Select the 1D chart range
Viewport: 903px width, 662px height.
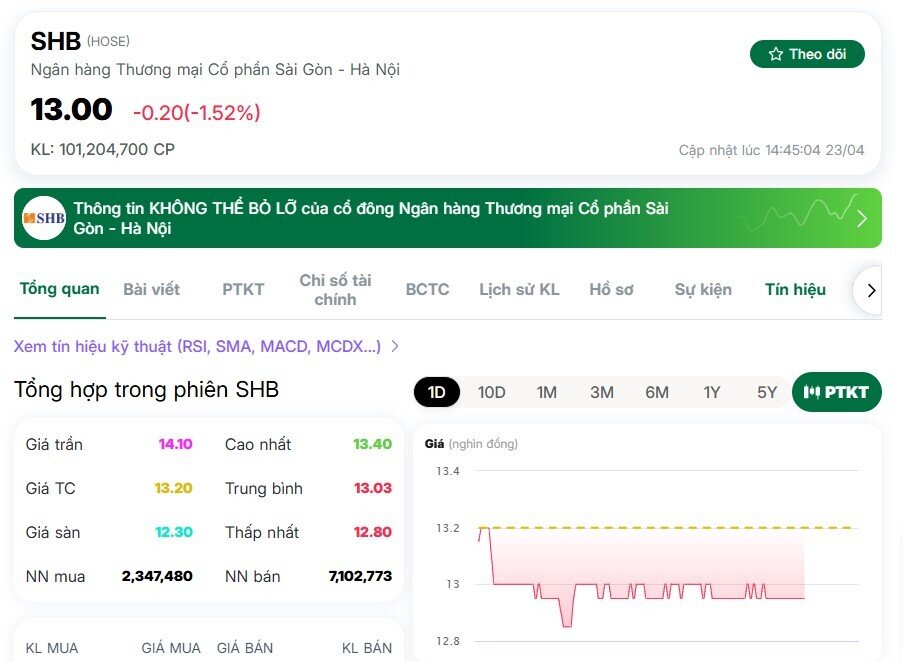(x=437, y=392)
